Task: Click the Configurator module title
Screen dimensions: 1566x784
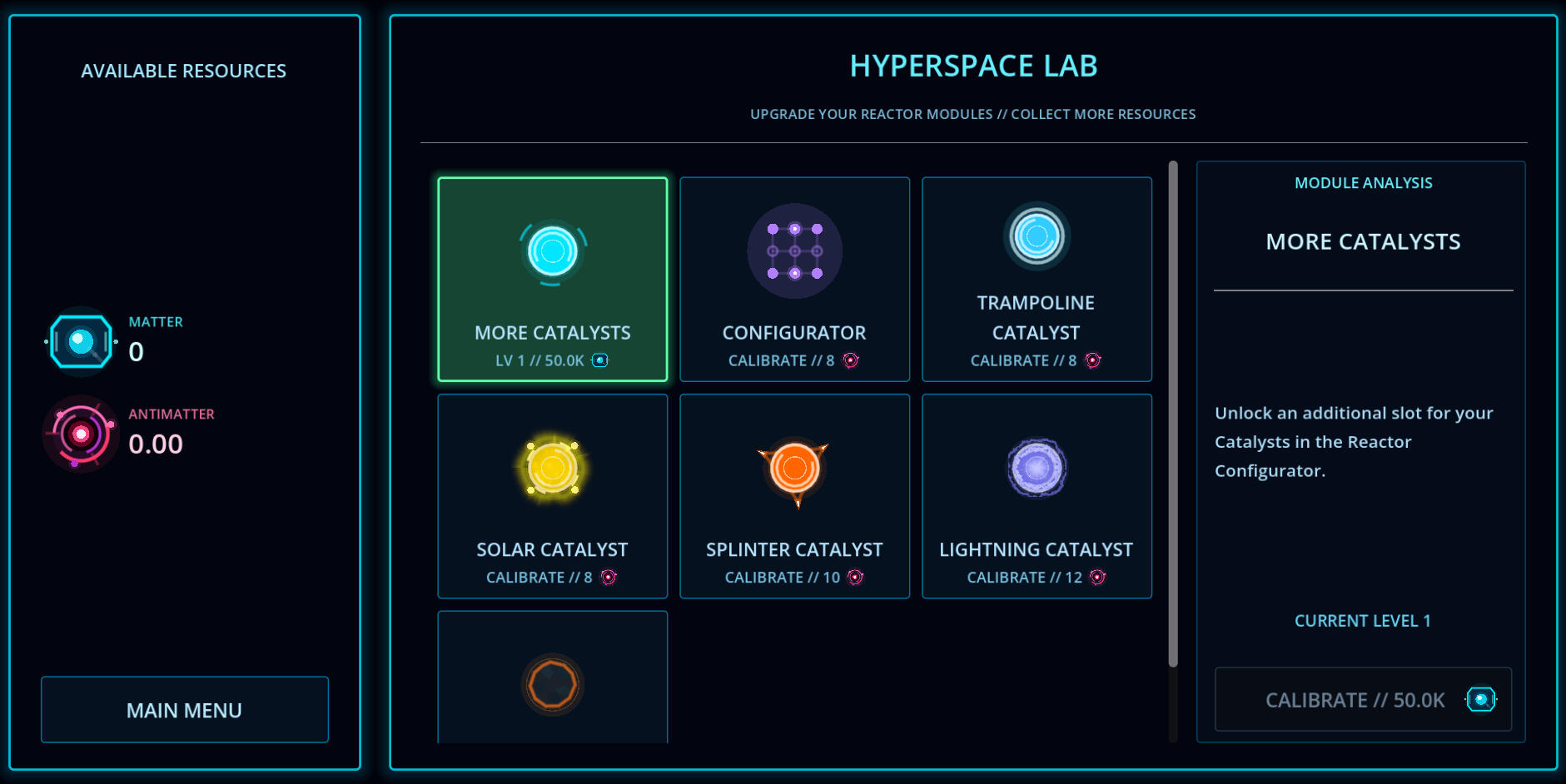Action: (x=794, y=333)
